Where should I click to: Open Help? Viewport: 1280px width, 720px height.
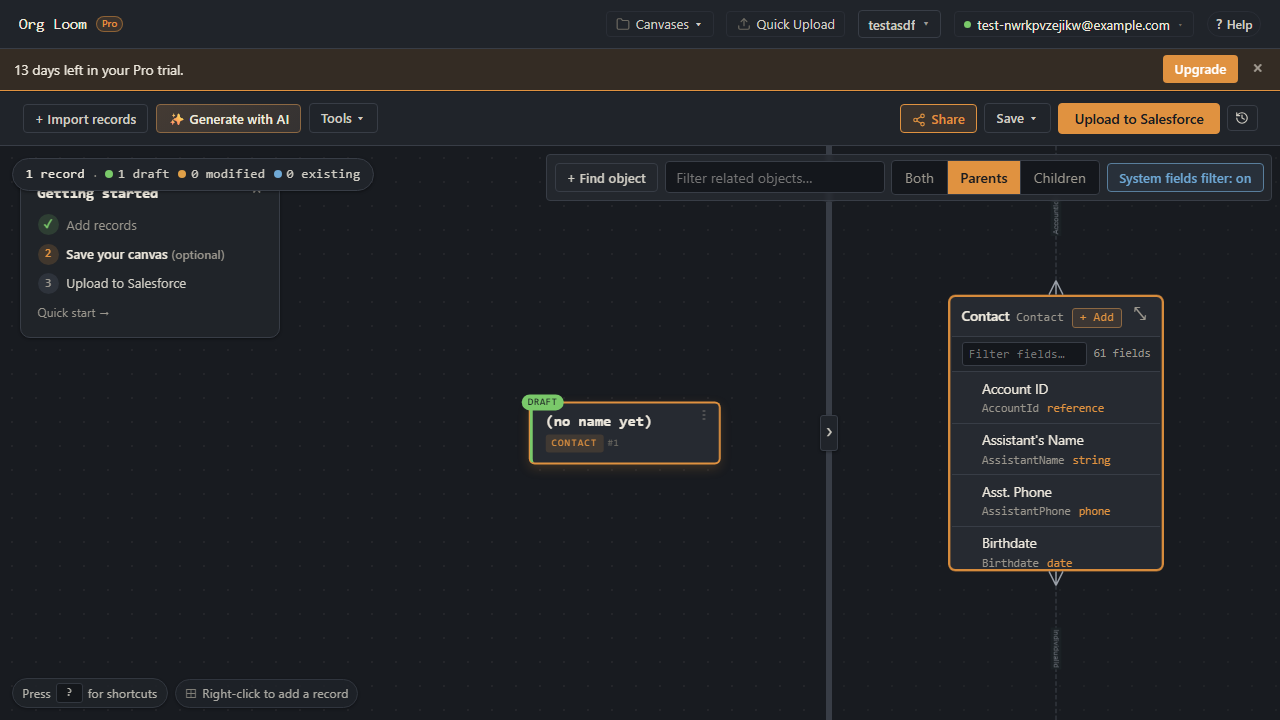[1234, 25]
